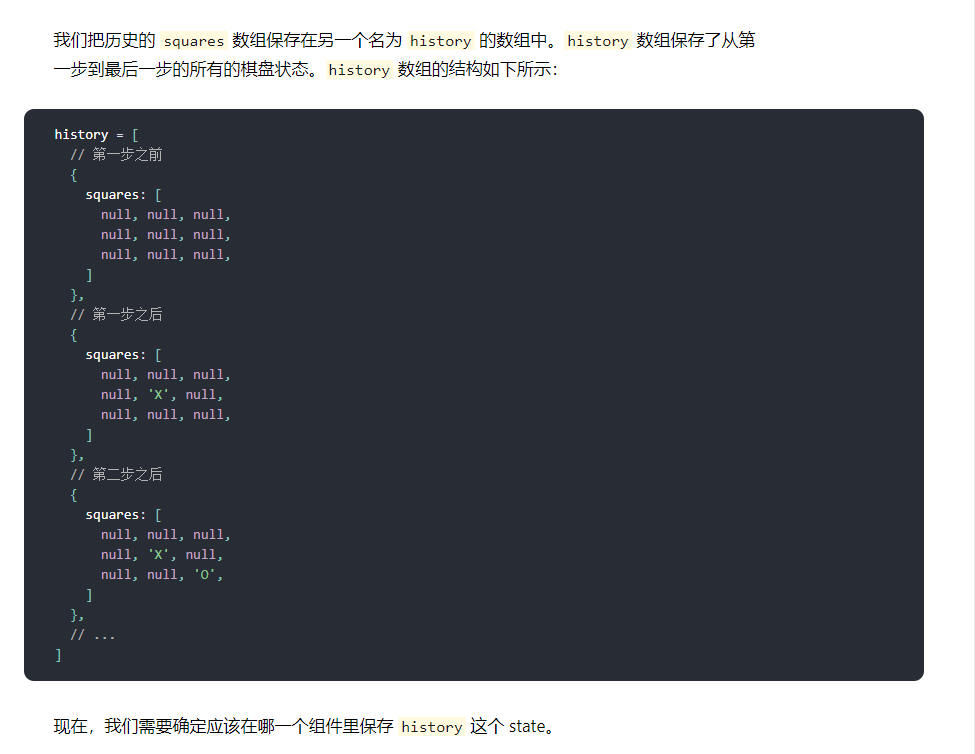Select the inline code badge 'squares' in first paragraph
The height and width of the screenshot is (754, 975).
193,41
